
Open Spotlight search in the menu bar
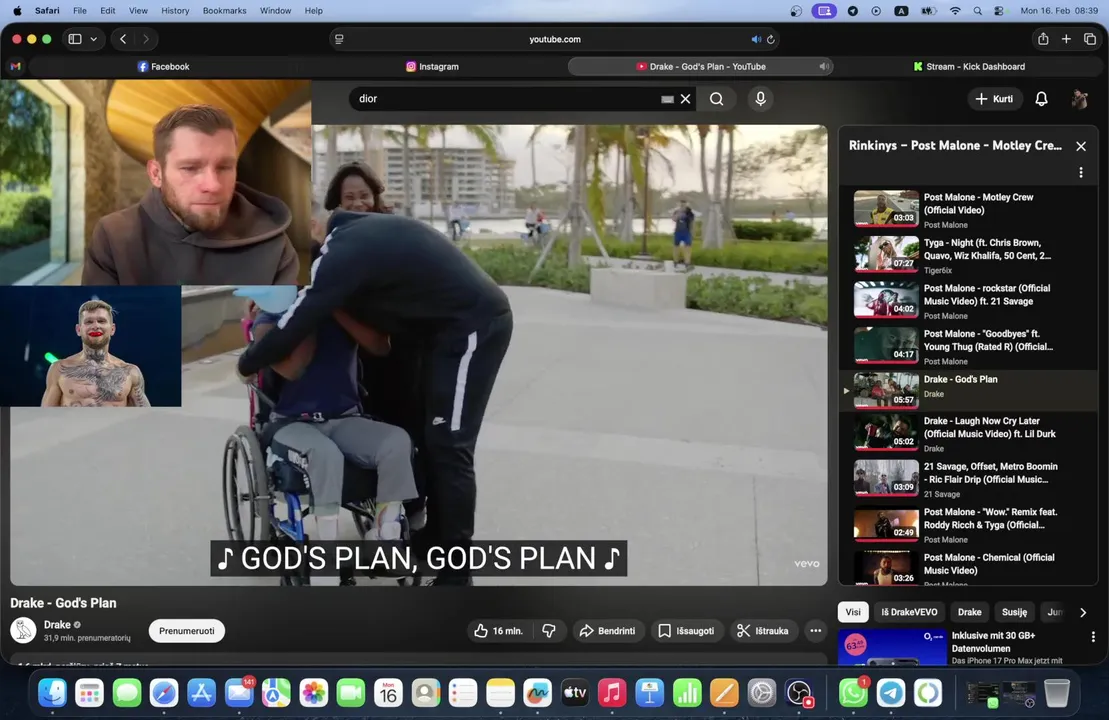(977, 11)
